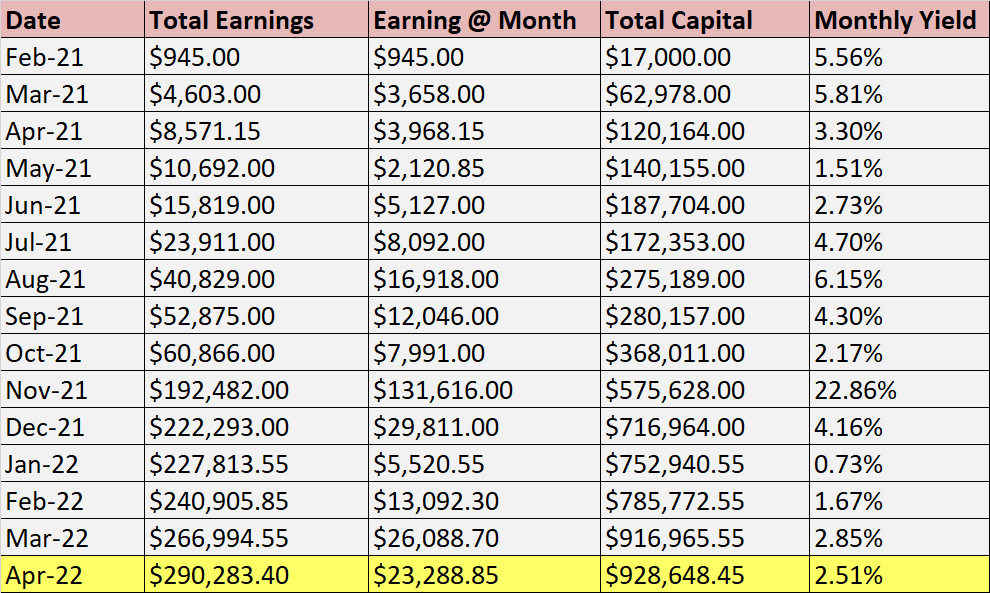The height and width of the screenshot is (593, 990).
Task: Click the Jul-21 date cell
Action: tap(72, 243)
